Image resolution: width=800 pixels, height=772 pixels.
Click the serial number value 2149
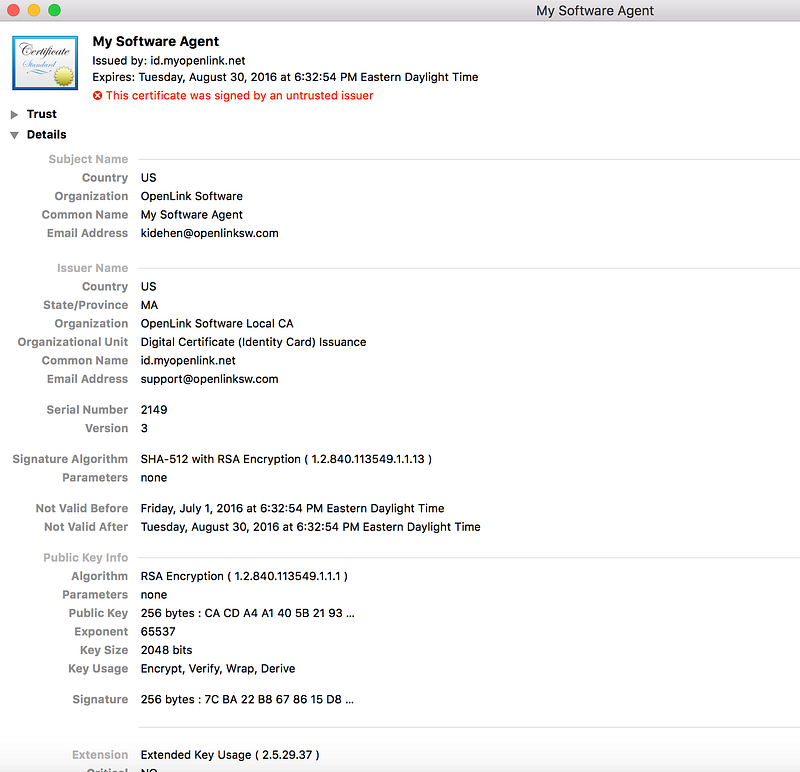tap(154, 410)
